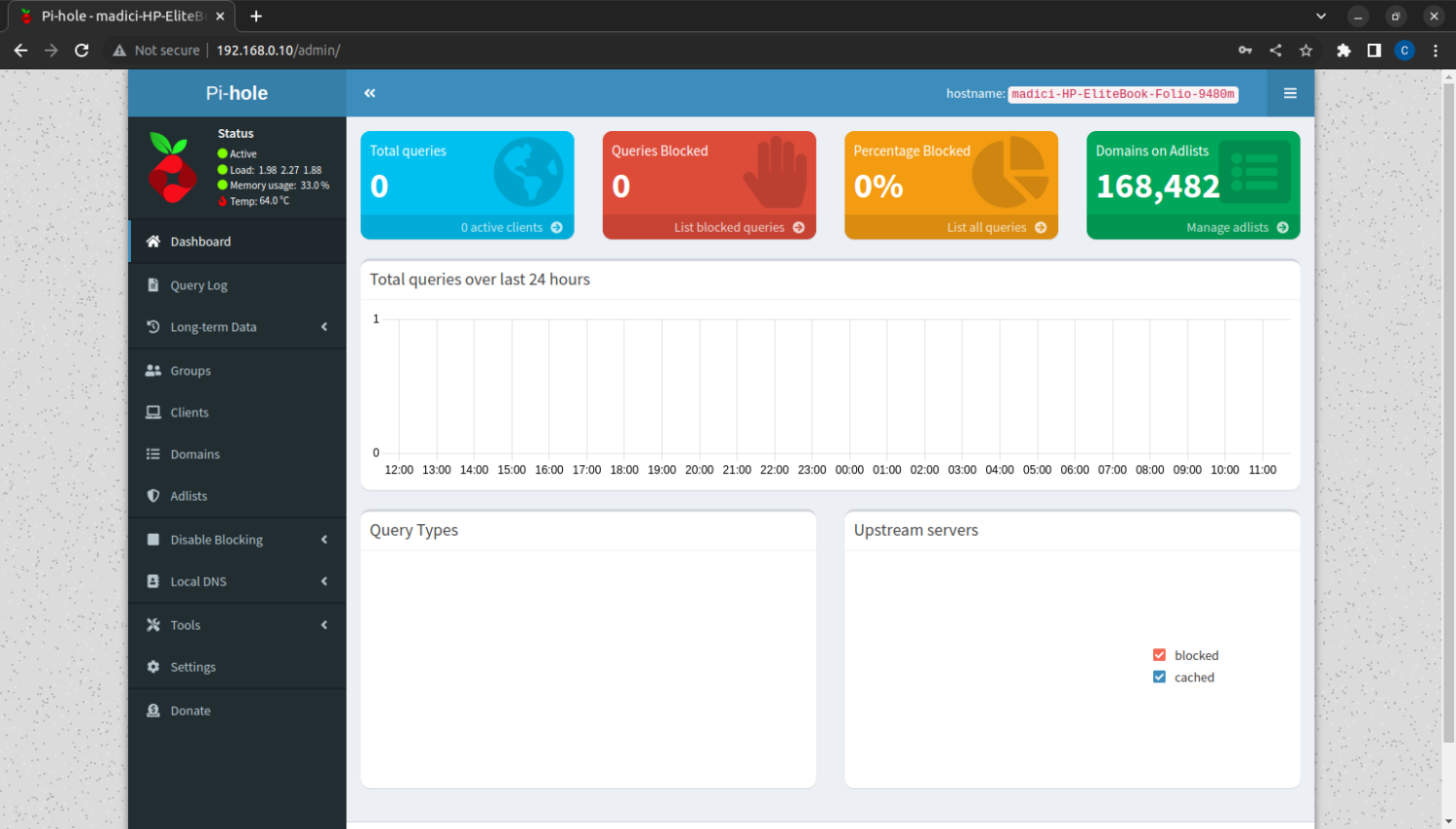
Task: Open the Groups menu item
Action: [237, 371]
